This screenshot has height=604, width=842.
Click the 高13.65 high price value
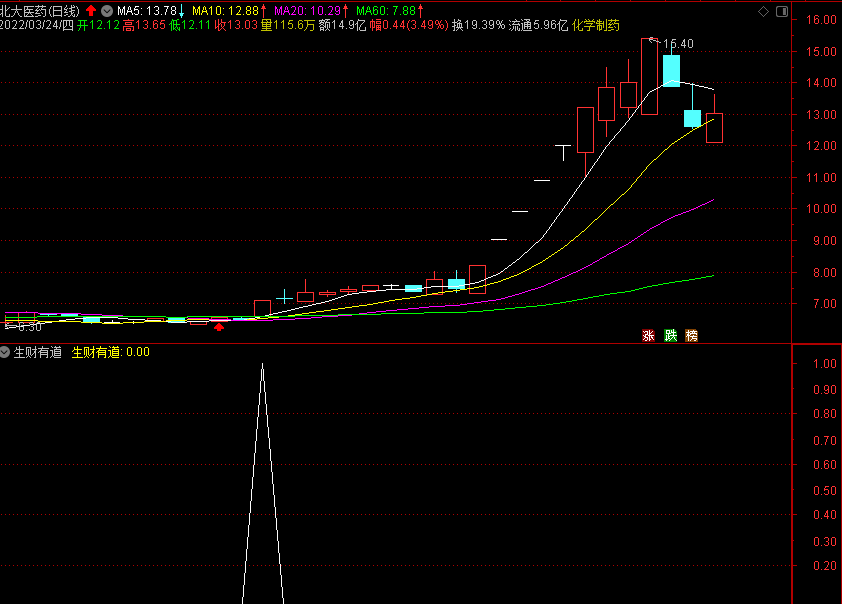tap(144, 25)
